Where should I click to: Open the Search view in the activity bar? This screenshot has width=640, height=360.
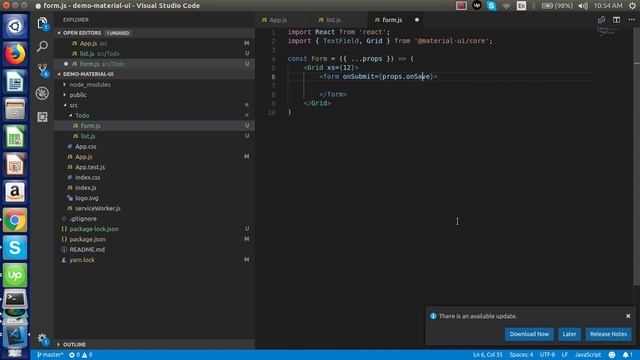(42, 47)
